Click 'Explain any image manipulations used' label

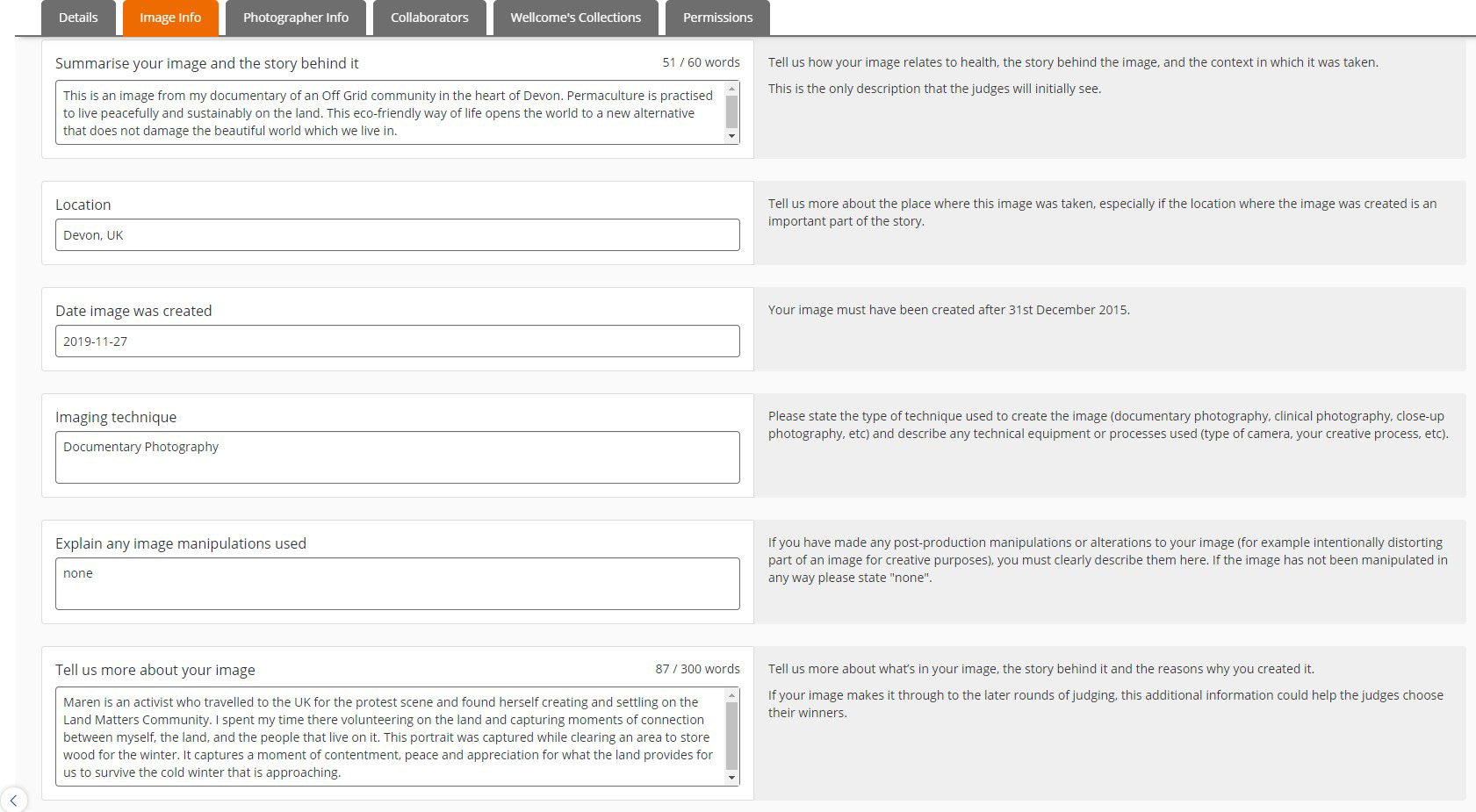pos(181,543)
